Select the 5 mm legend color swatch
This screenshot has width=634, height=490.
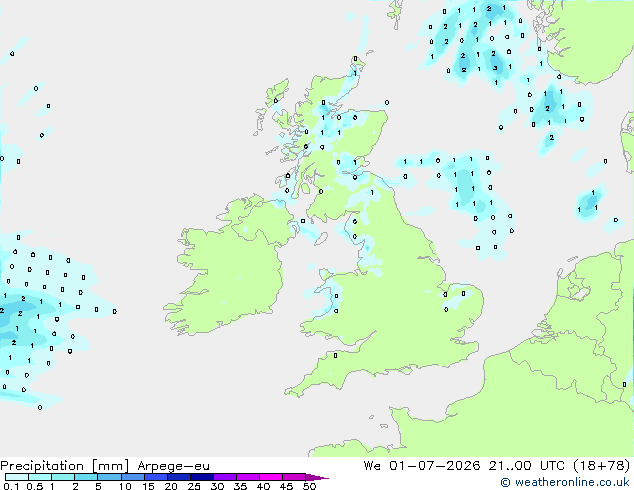(x=109, y=477)
